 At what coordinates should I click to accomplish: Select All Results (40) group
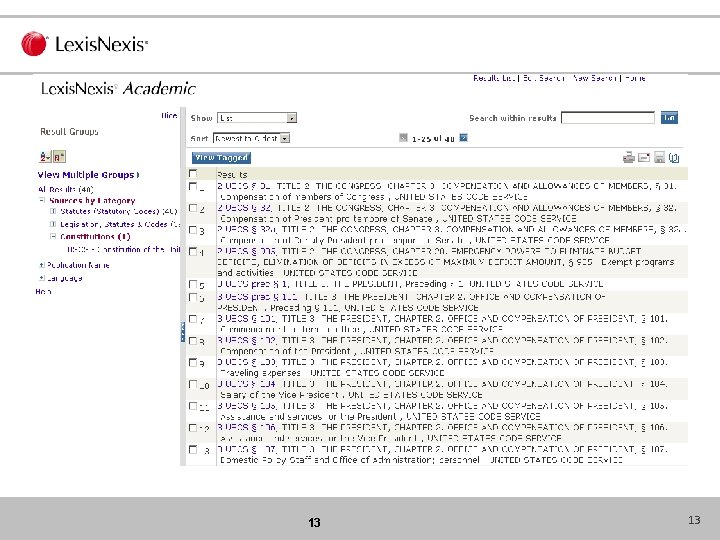pyautogui.click(x=66, y=189)
